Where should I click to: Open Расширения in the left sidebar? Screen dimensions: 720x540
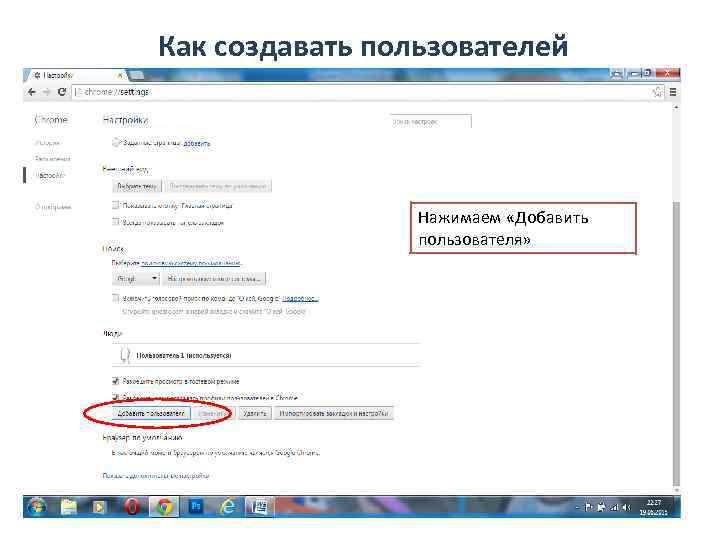tap(53, 158)
